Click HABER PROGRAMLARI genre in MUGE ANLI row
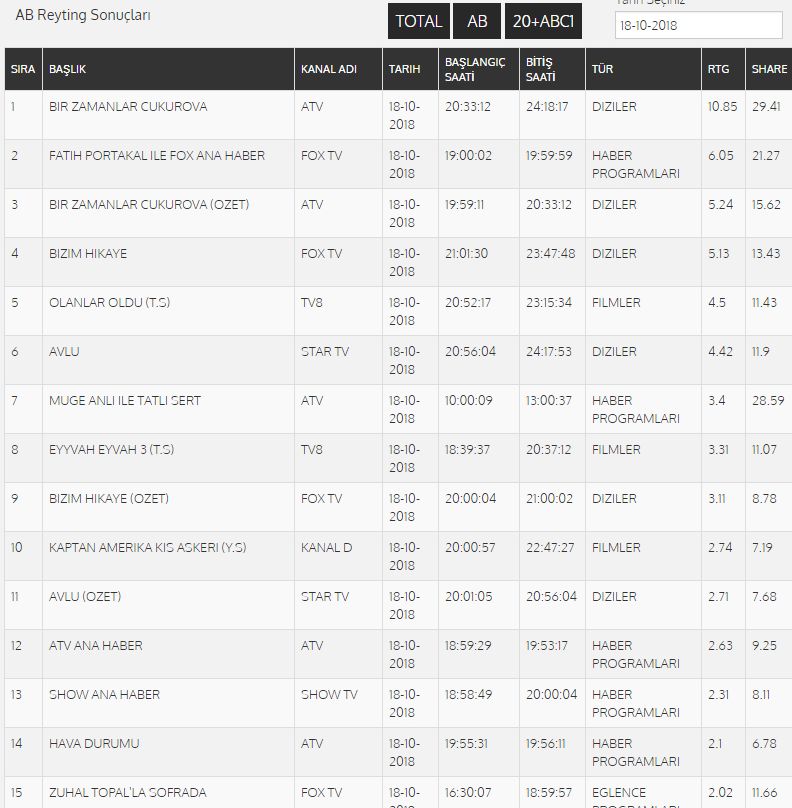The height and width of the screenshot is (808, 792). click(x=635, y=409)
